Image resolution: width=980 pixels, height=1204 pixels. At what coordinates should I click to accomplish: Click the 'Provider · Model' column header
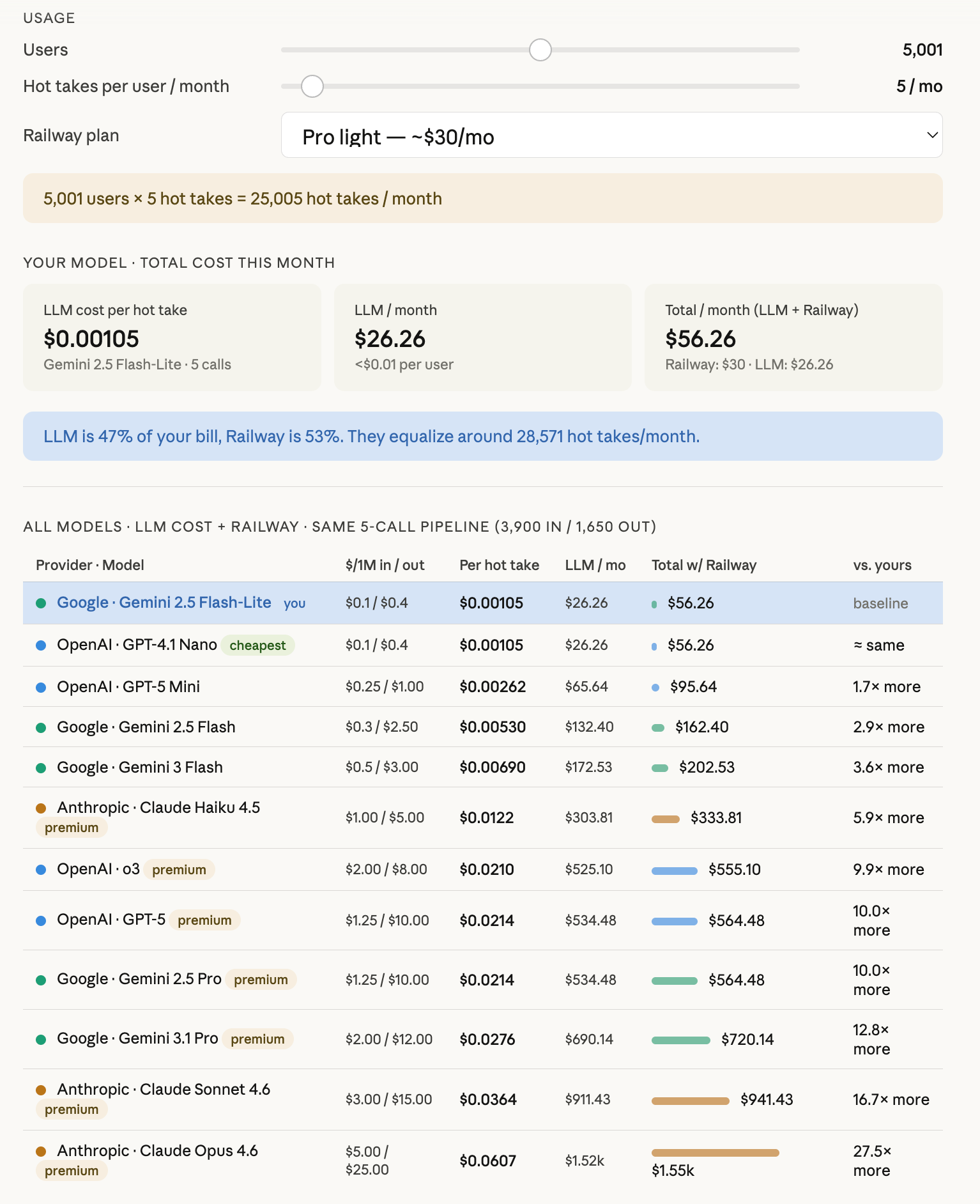(90, 565)
